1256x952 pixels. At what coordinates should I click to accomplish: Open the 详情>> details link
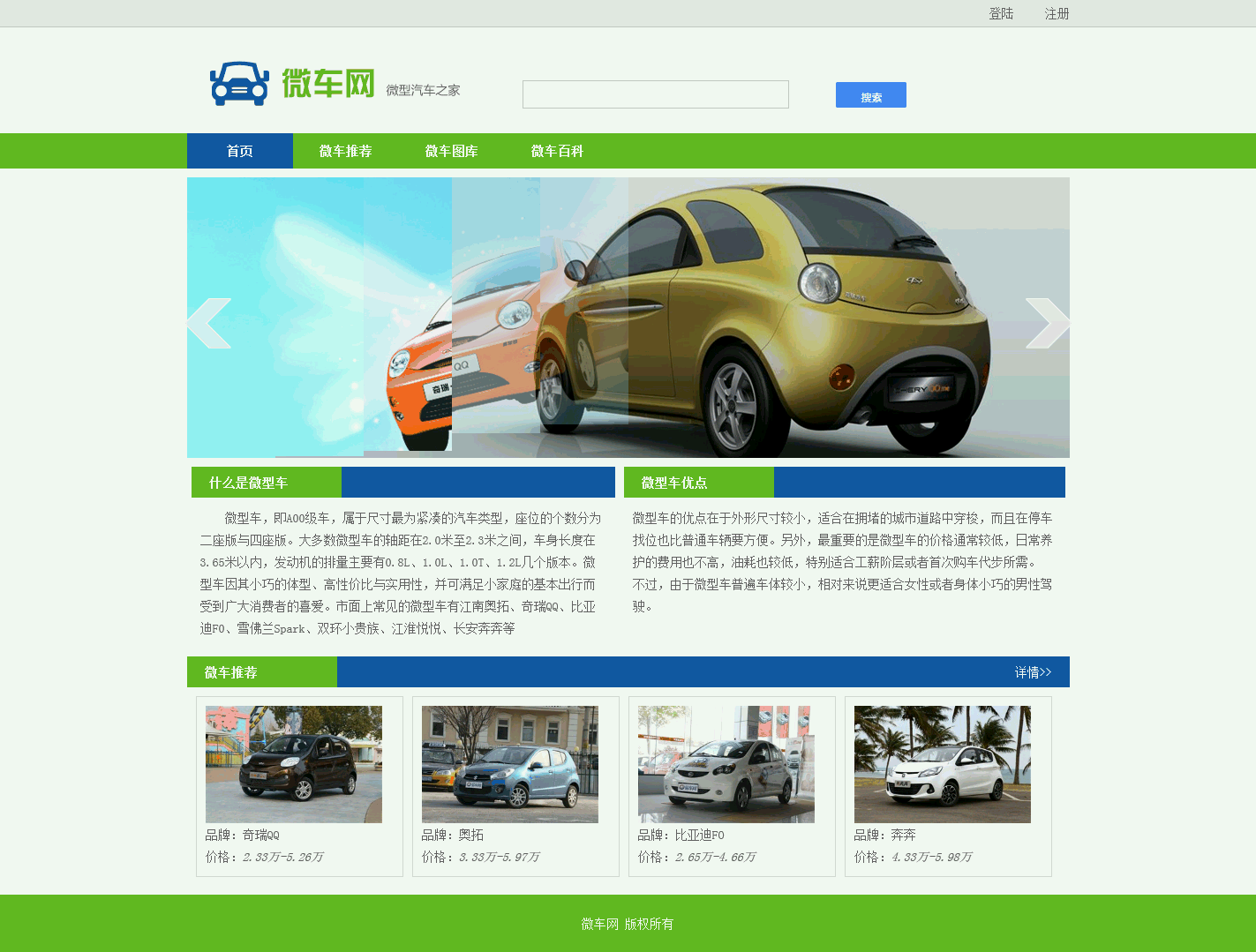1033,672
